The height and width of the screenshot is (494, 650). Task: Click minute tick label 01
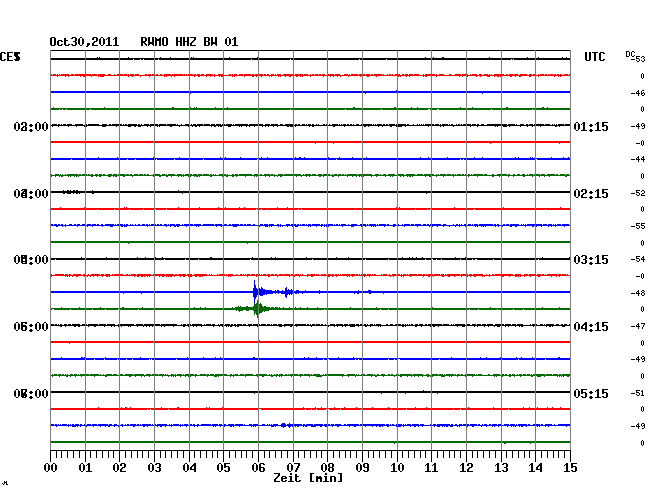click(x=85, y=468)
